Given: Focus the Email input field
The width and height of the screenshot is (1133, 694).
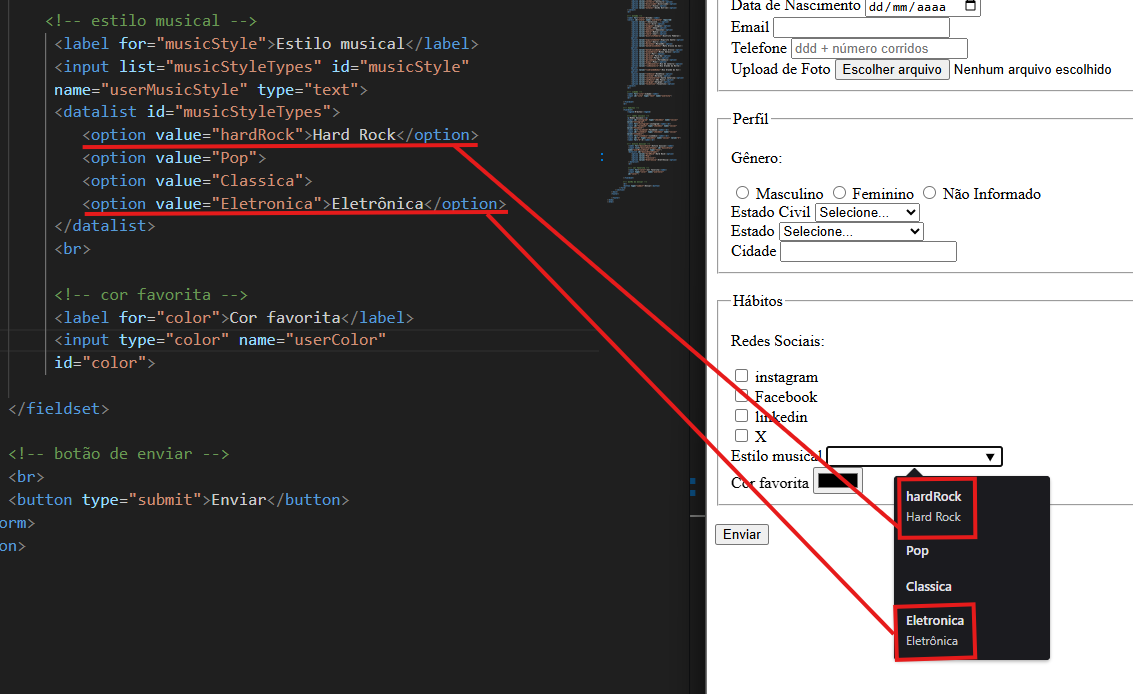Looking at the screenshot, I should 861,27.
